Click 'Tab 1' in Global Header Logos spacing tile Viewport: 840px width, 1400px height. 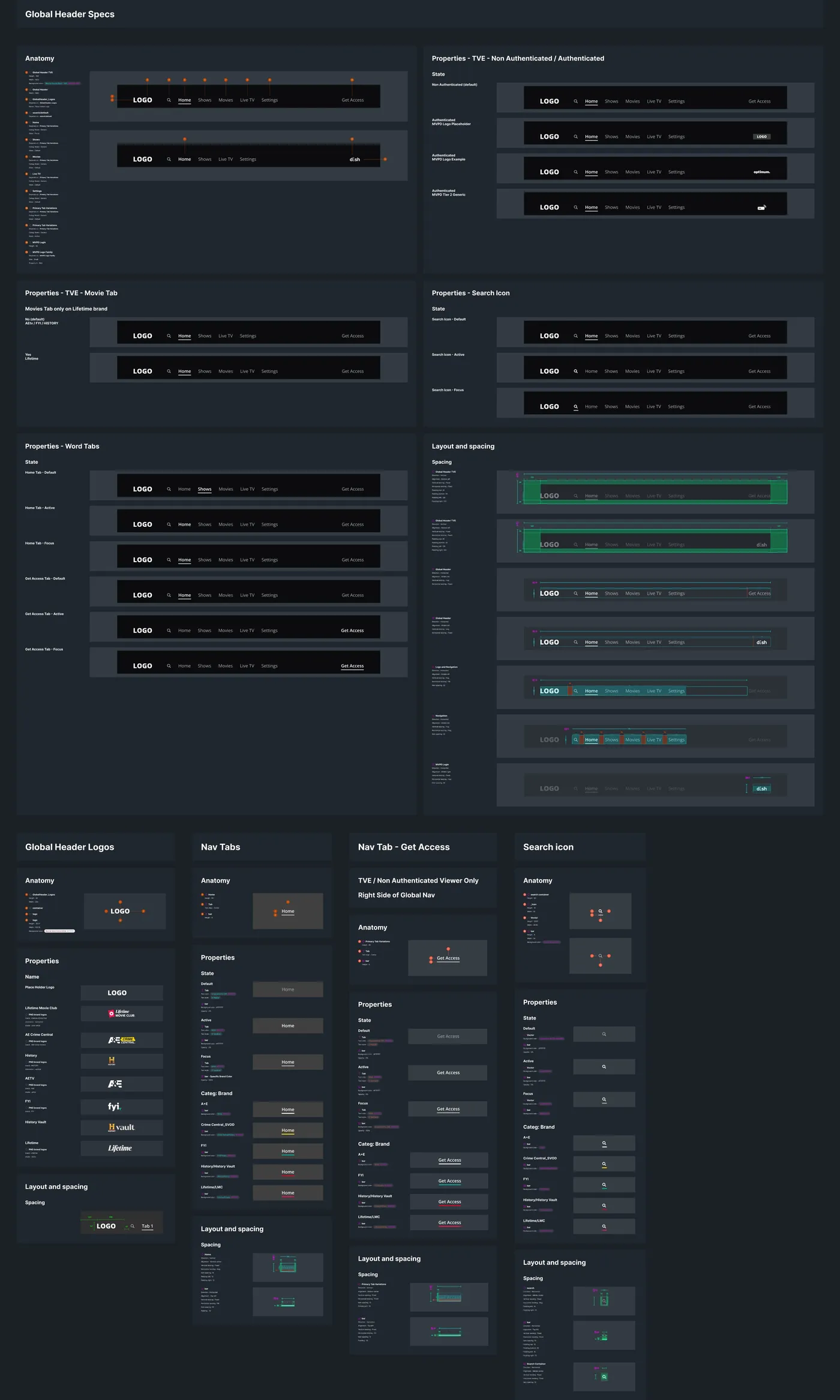pyautogui.click(x=147, y=1227)
